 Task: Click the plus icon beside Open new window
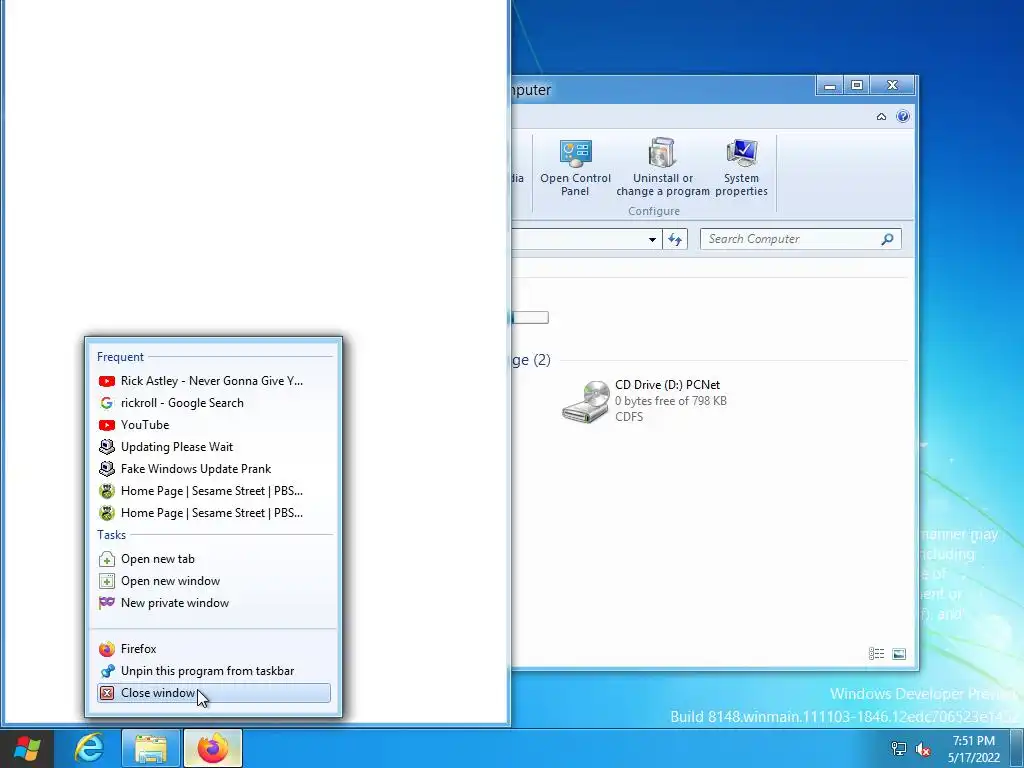click(106, 581)
